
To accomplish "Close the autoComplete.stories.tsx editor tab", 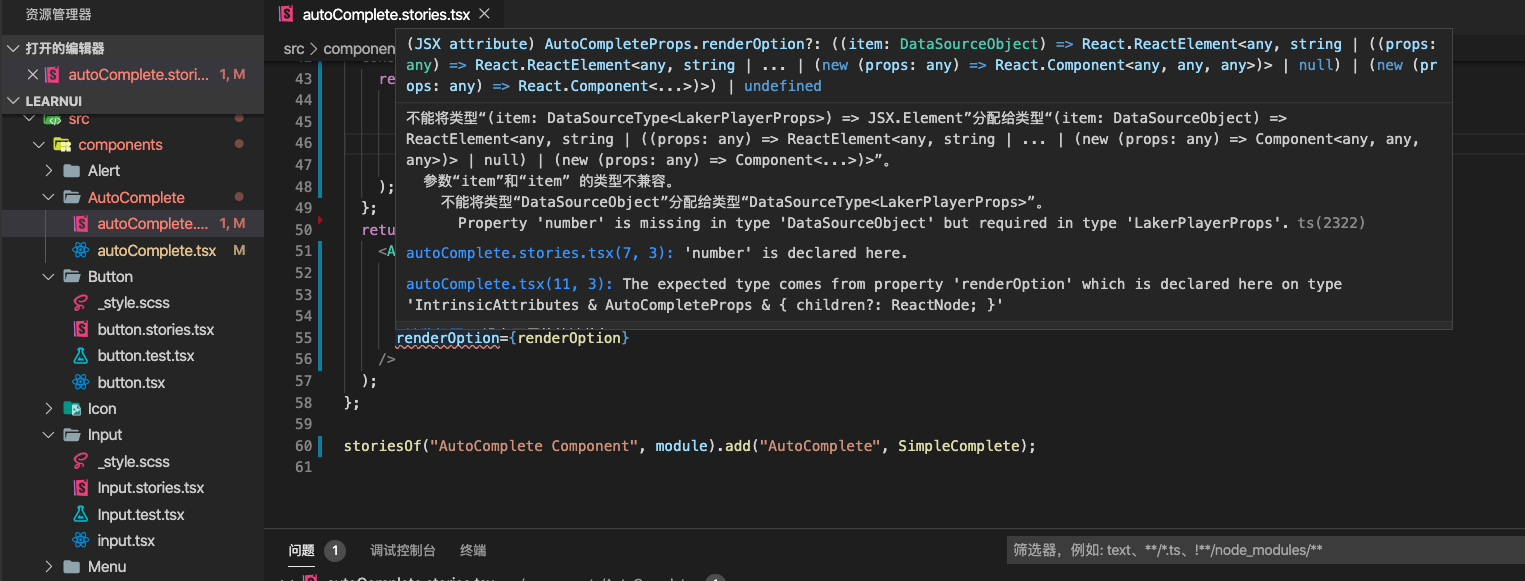I will pyautogui.click(x=486, y=15).
